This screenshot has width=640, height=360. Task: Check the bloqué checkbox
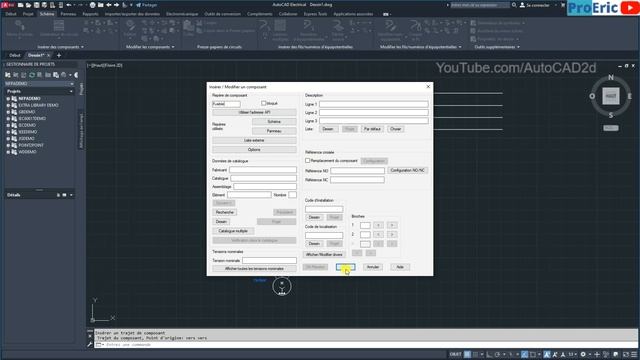click(263, 103)
